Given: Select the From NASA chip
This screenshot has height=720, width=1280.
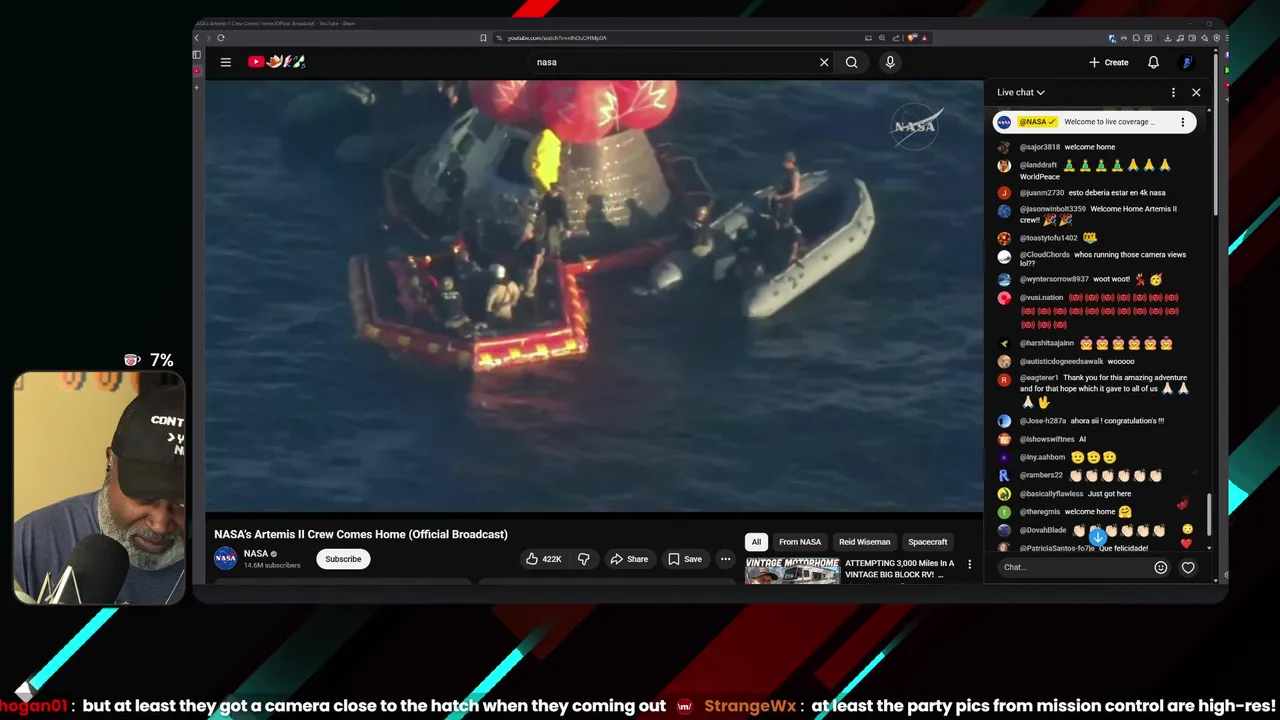Looking at the screenshot, I should pos(800,542).
